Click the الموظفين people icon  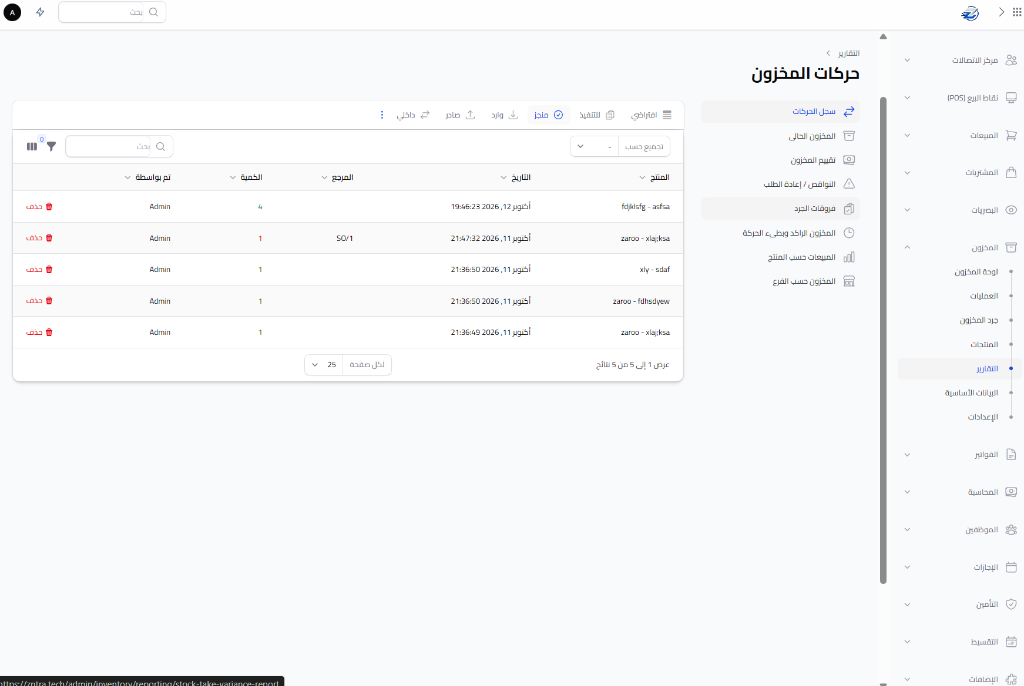click(x=1011, y=529)
